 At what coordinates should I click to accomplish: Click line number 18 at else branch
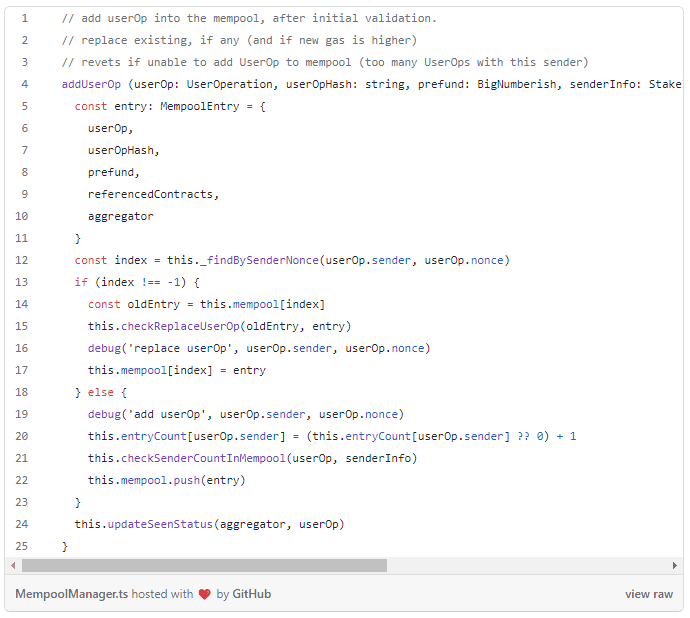(x=22, y=392)
